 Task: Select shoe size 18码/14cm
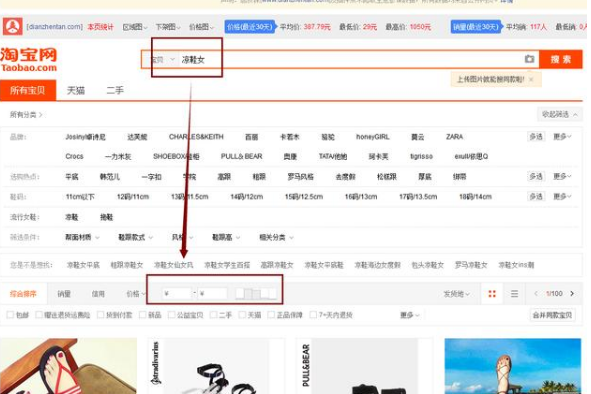pyautogui.click(x=475, y=196)
